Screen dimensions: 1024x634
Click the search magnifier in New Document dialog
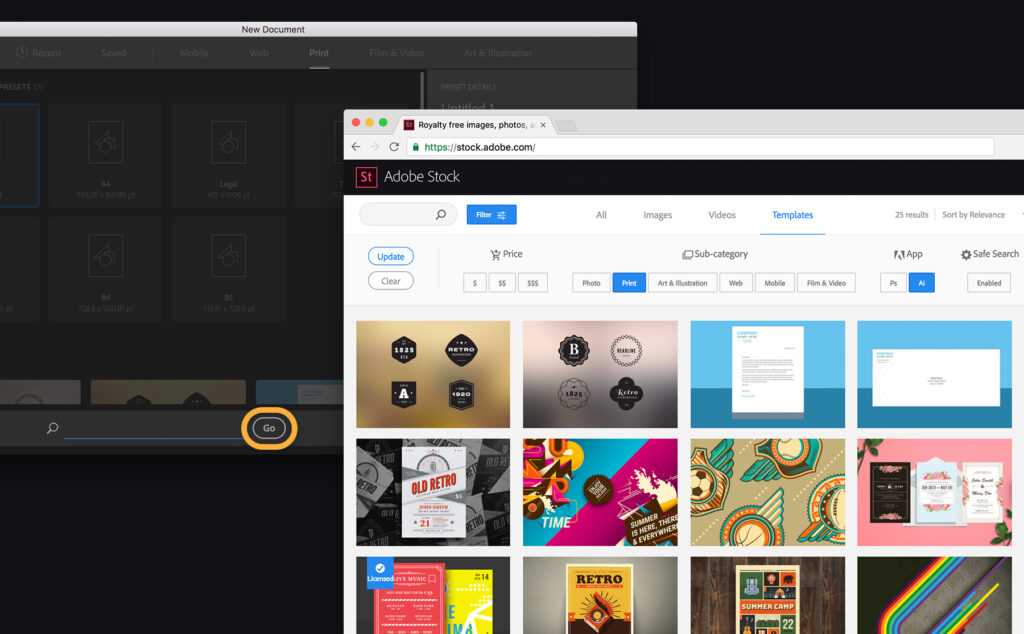pos(52,428)
